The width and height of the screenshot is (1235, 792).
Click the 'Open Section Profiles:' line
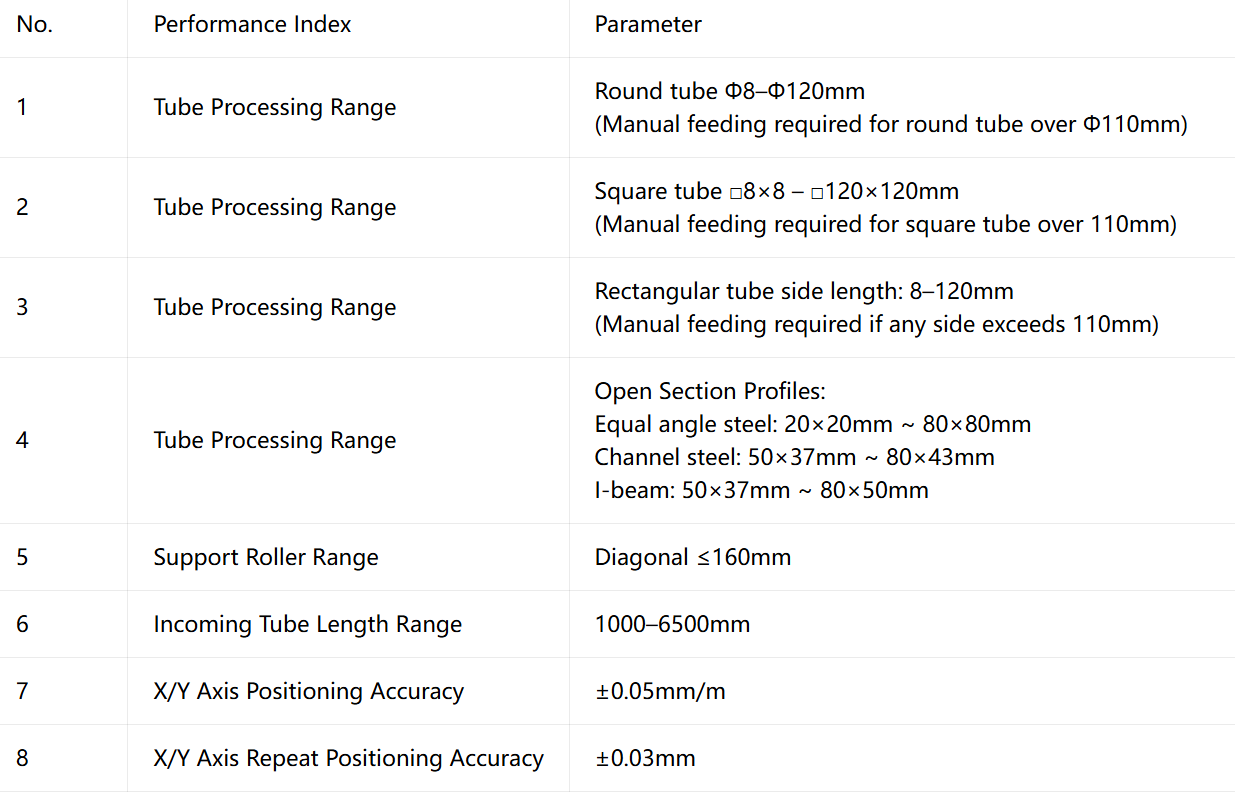click(710, 391)
